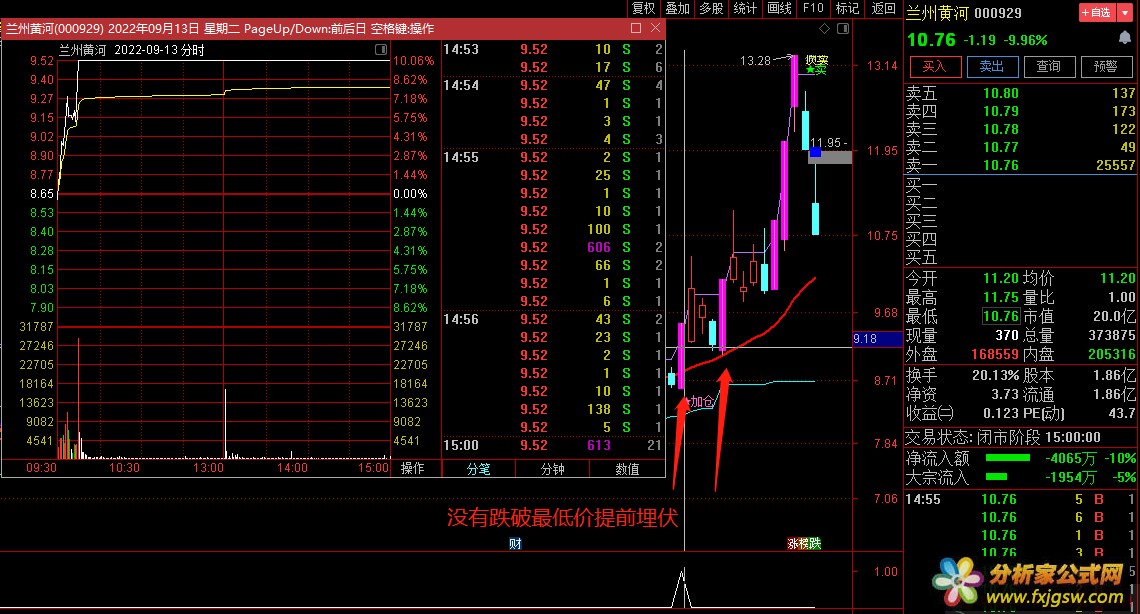Open the 查询 query button
The width and height of the screenshot is (1140, 614).
pos(1049,67)
